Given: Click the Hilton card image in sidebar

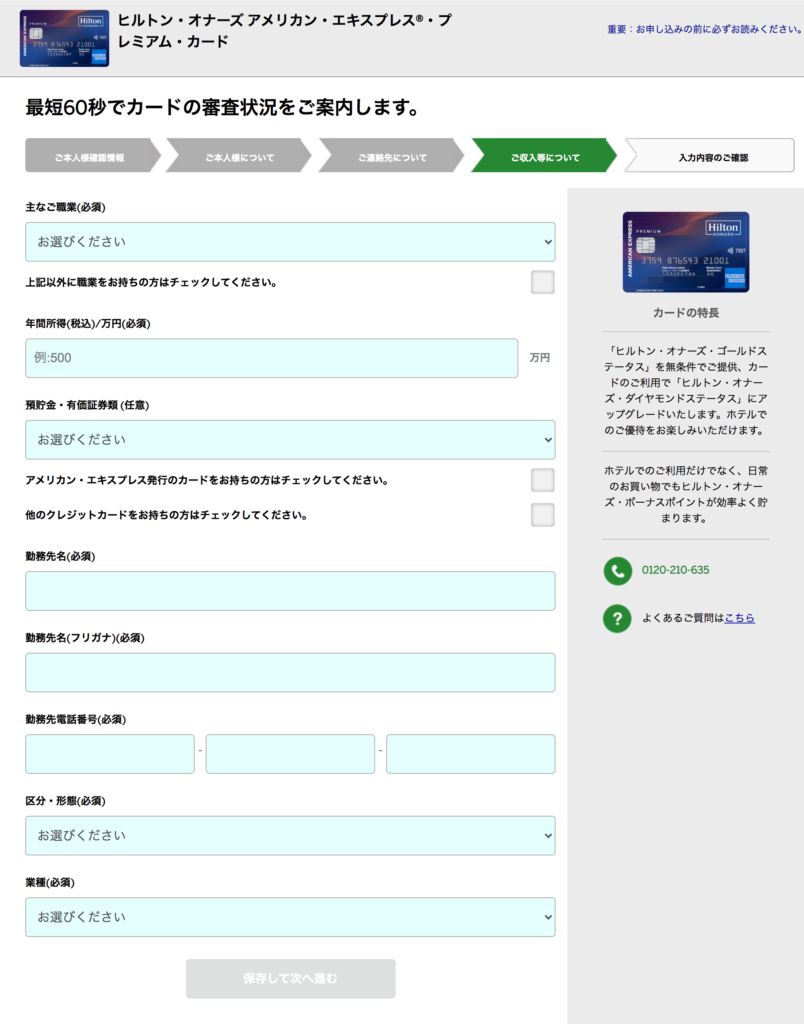Looking at the screenshot, I should (x=686, y=252).
